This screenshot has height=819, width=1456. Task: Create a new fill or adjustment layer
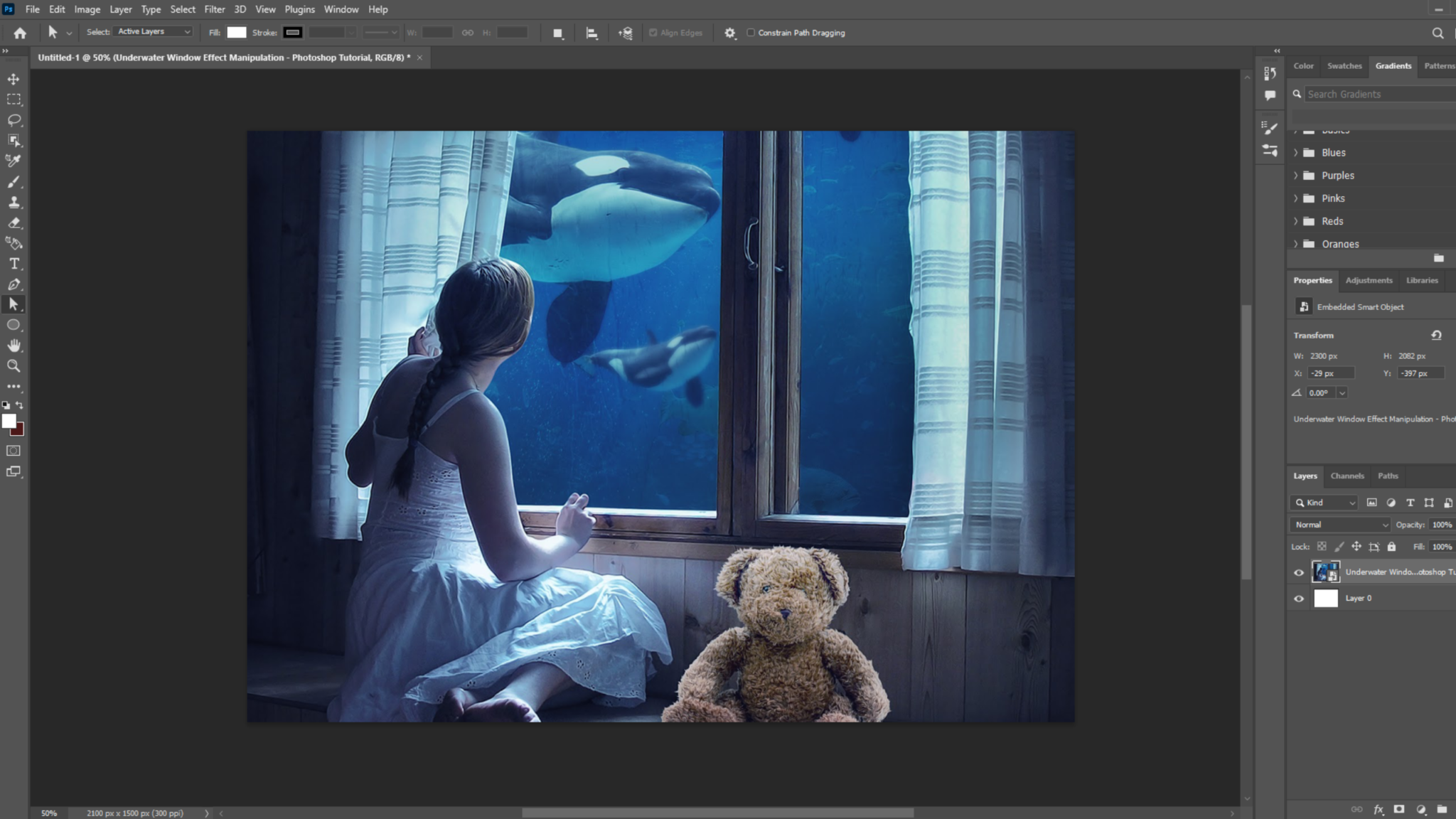(x=1420, y=810)
